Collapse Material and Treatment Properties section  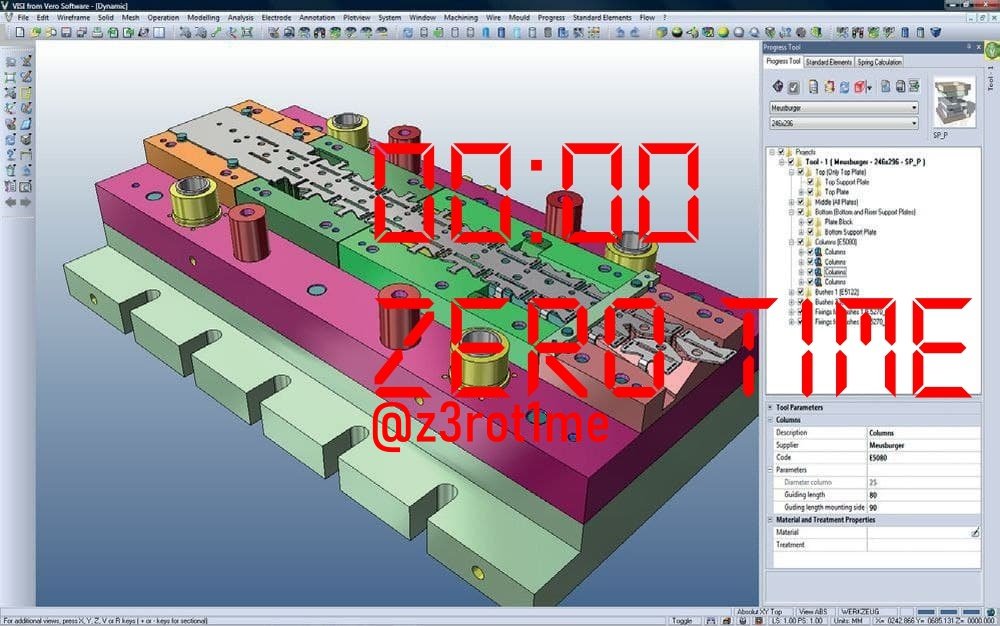770,520
